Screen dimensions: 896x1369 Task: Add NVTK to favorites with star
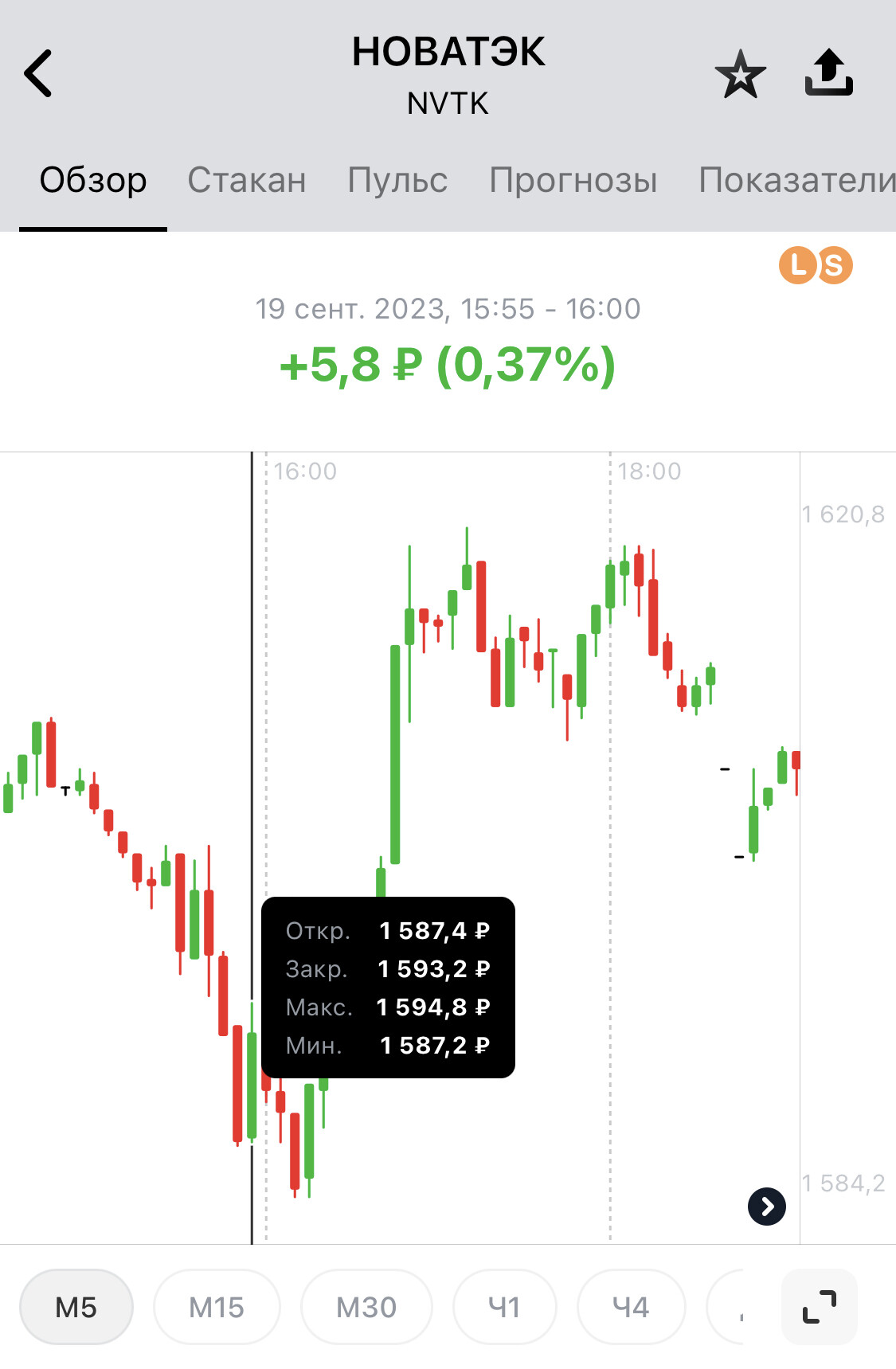click(741, 74)
